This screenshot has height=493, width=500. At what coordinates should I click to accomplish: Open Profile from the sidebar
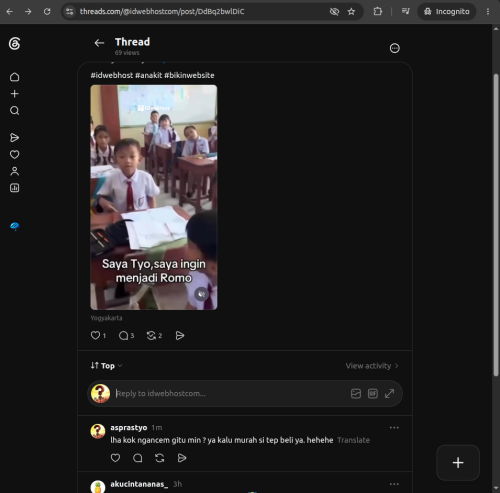[x=14, y=171]
